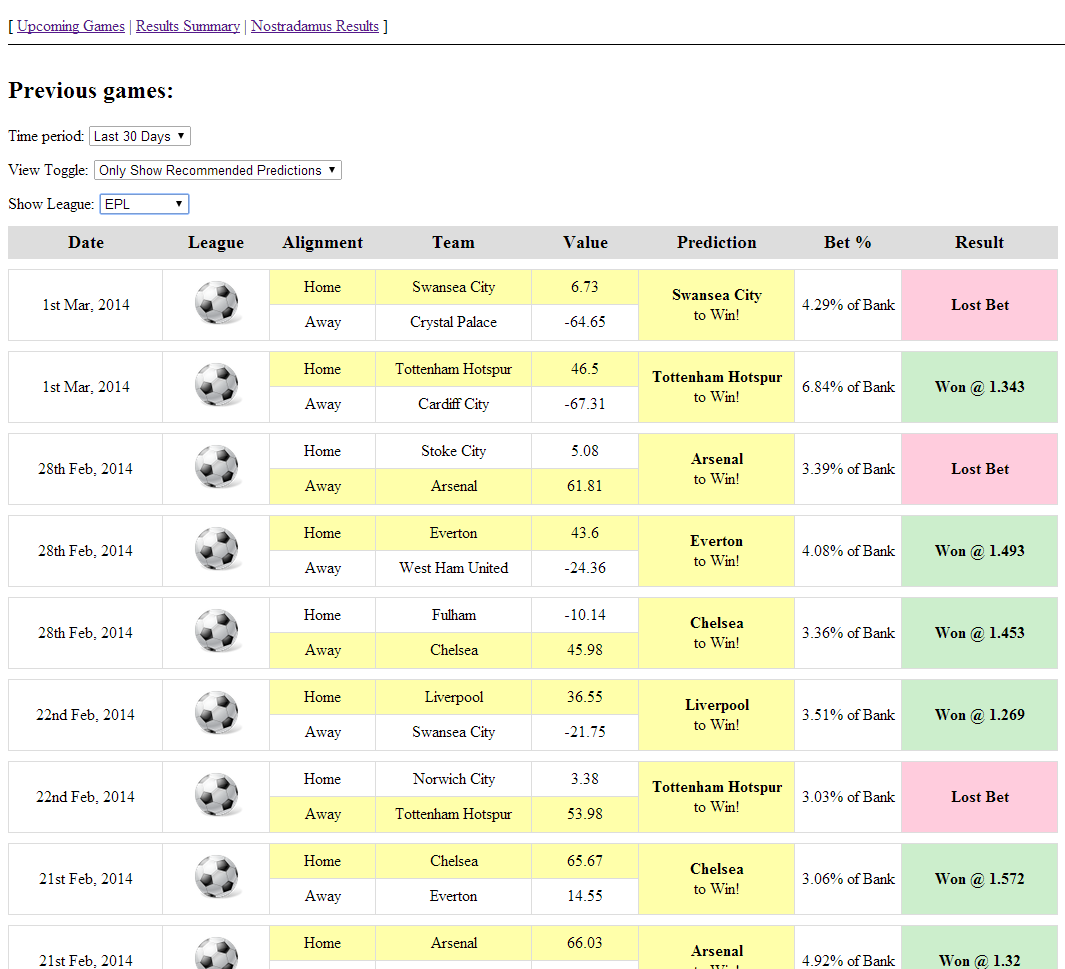The height and width of the screenshot is (969, 1065).
Task: Click the Team column header
Action: pyautogui.click(x=454, y=242)
